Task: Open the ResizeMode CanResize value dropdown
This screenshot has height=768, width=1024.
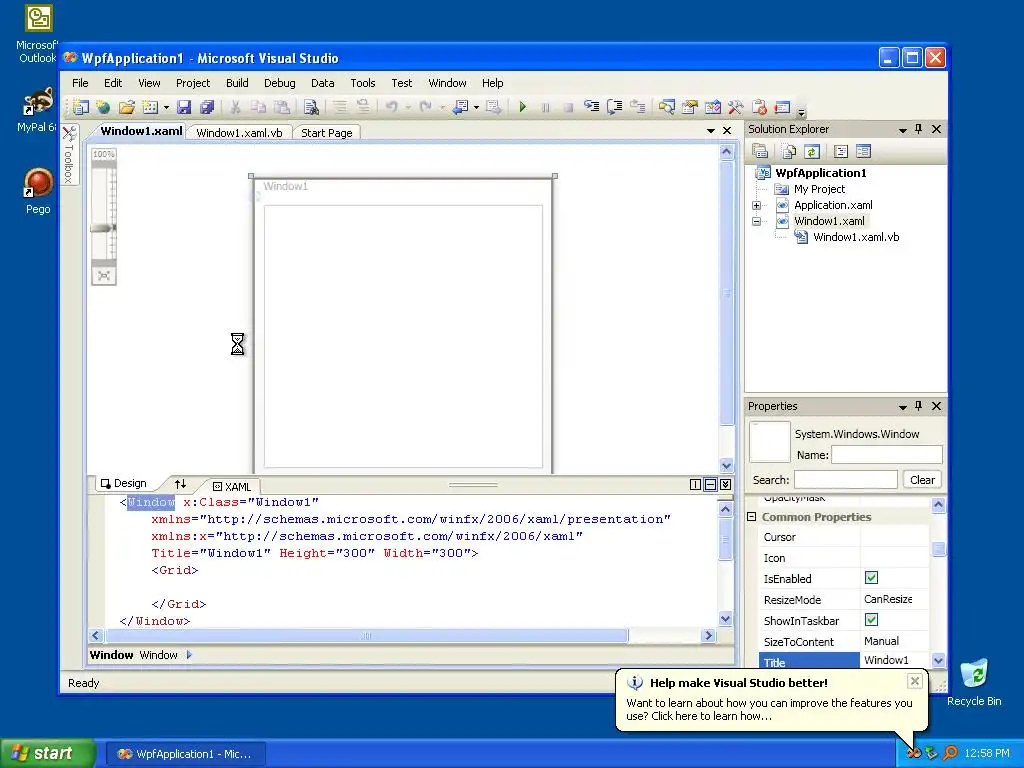Action: [x=893, y=599]
